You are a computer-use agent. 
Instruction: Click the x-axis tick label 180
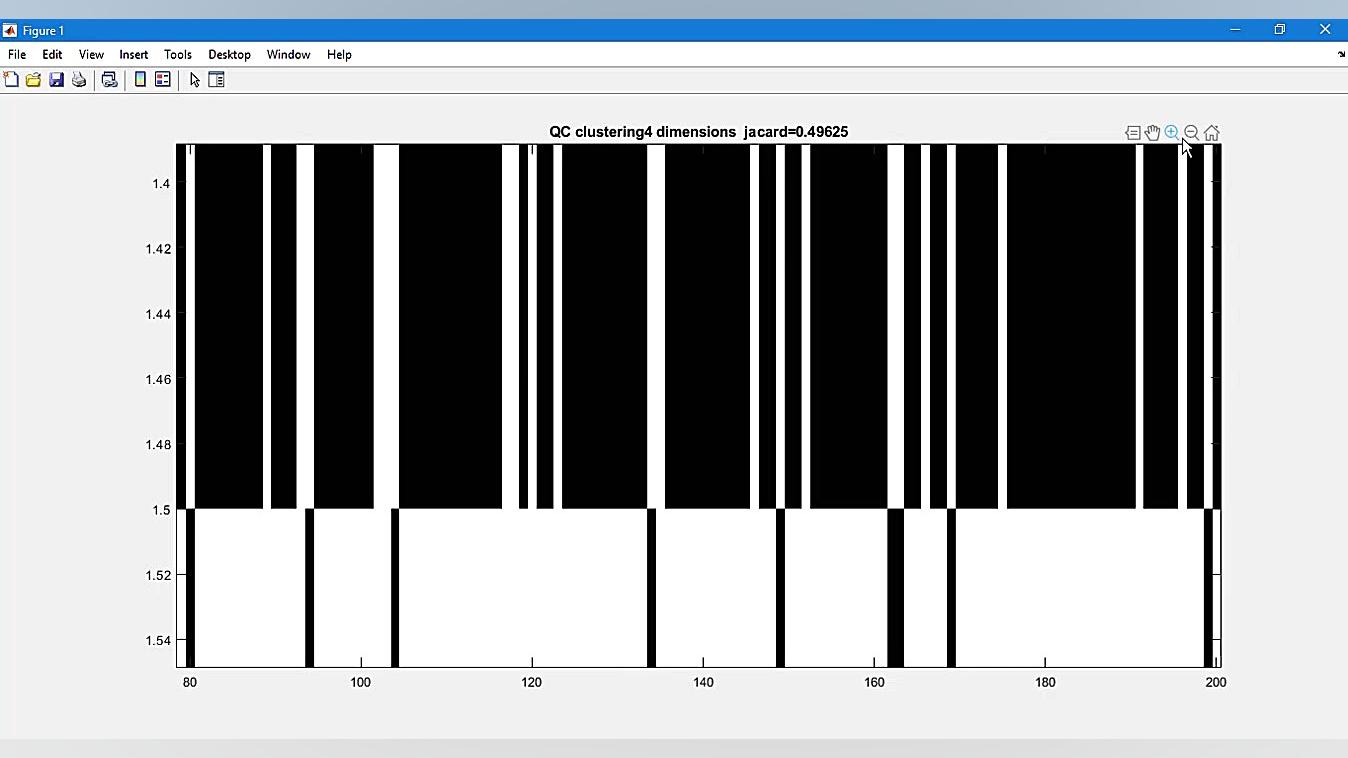pyautogui.click(x=1045, y=682)
